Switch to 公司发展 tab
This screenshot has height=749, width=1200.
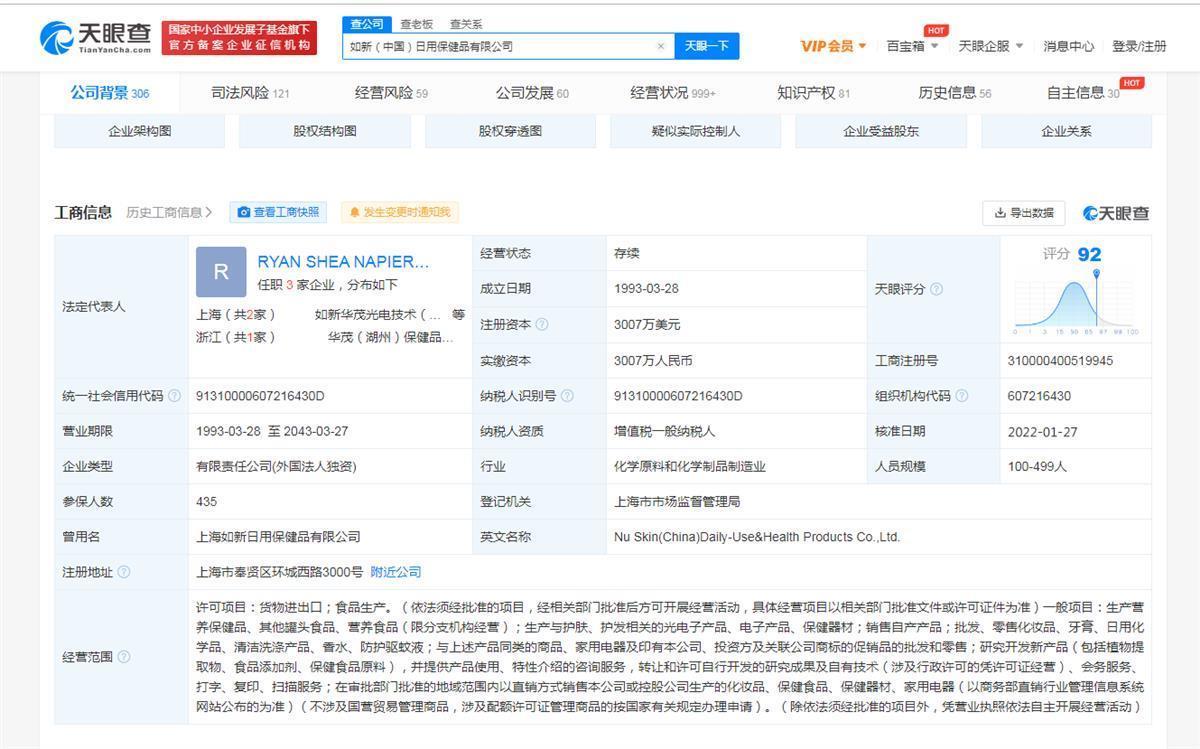coord(532,93)
